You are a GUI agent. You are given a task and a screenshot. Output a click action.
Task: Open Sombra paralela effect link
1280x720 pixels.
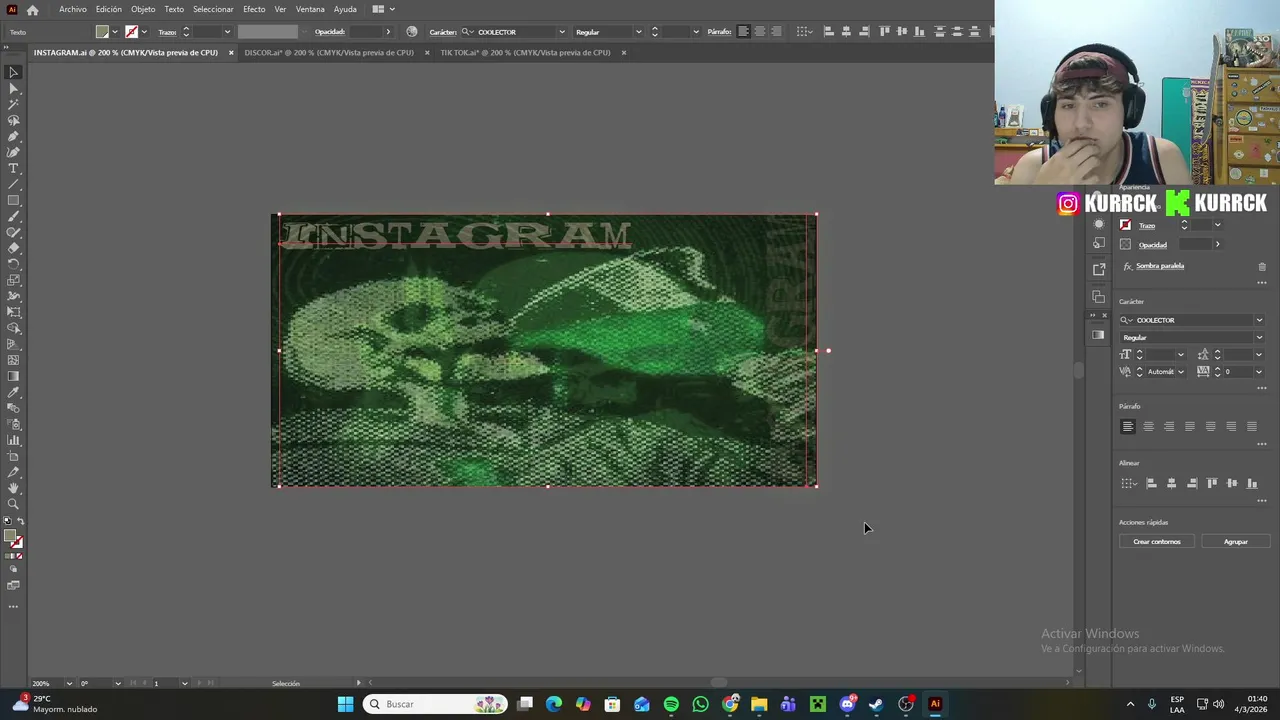tap(1160, 266)
